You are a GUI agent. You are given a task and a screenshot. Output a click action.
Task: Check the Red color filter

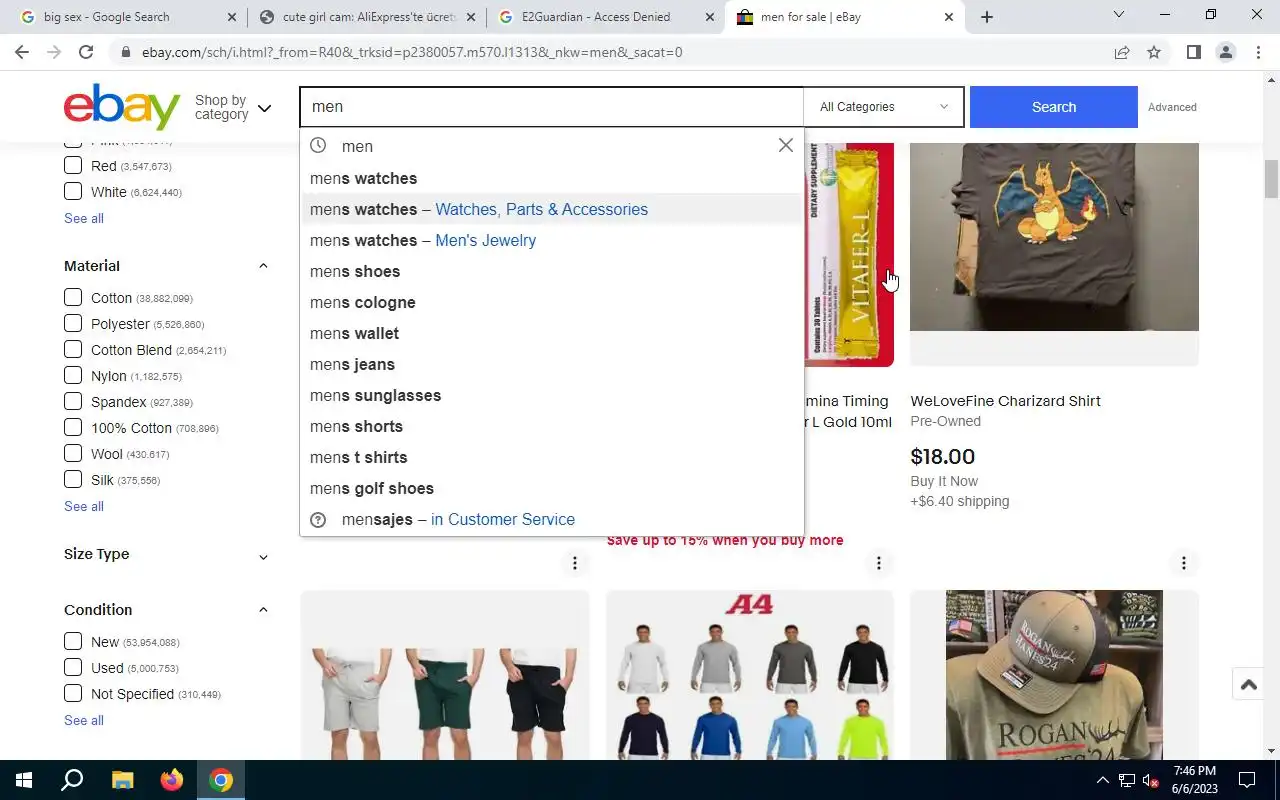(73, 166)
